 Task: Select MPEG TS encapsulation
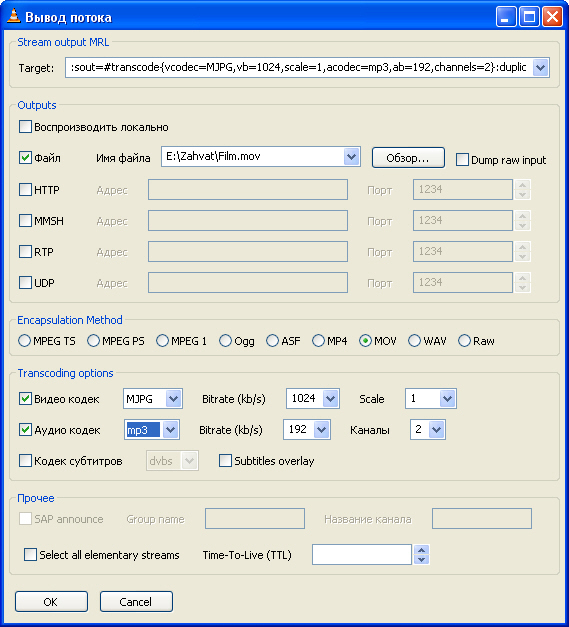point(24,341)
